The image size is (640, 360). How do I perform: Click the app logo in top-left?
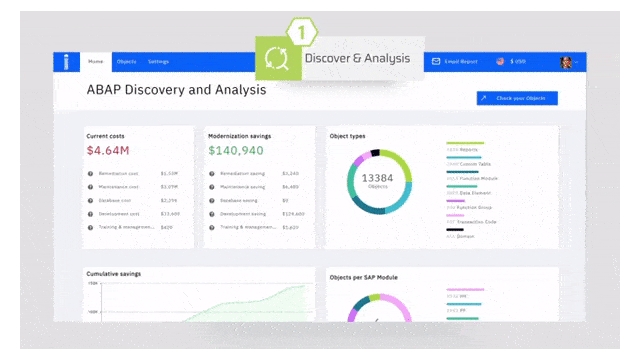[67, 62]
